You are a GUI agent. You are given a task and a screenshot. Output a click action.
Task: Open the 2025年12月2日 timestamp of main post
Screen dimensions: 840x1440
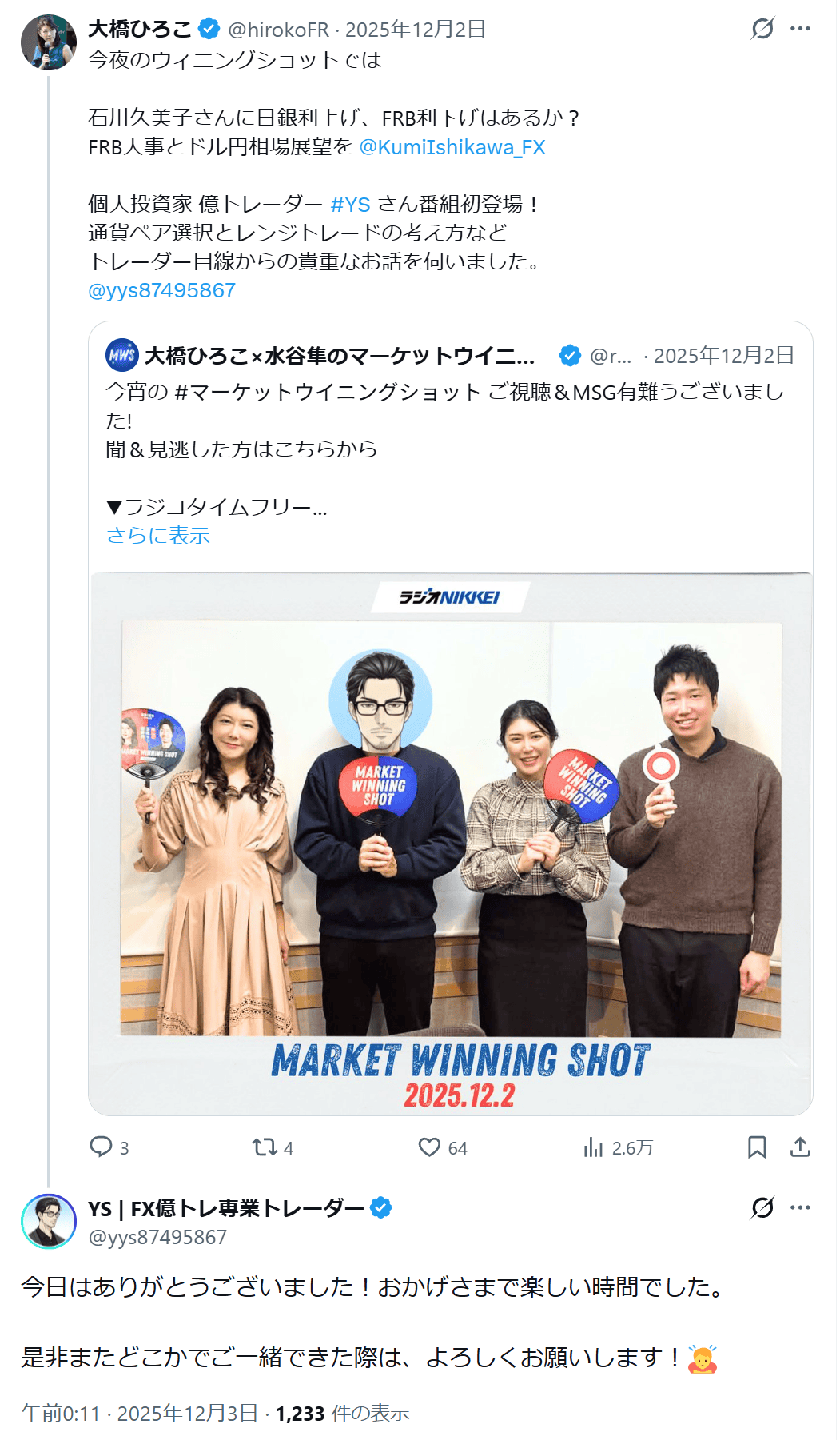coord(416,30)
